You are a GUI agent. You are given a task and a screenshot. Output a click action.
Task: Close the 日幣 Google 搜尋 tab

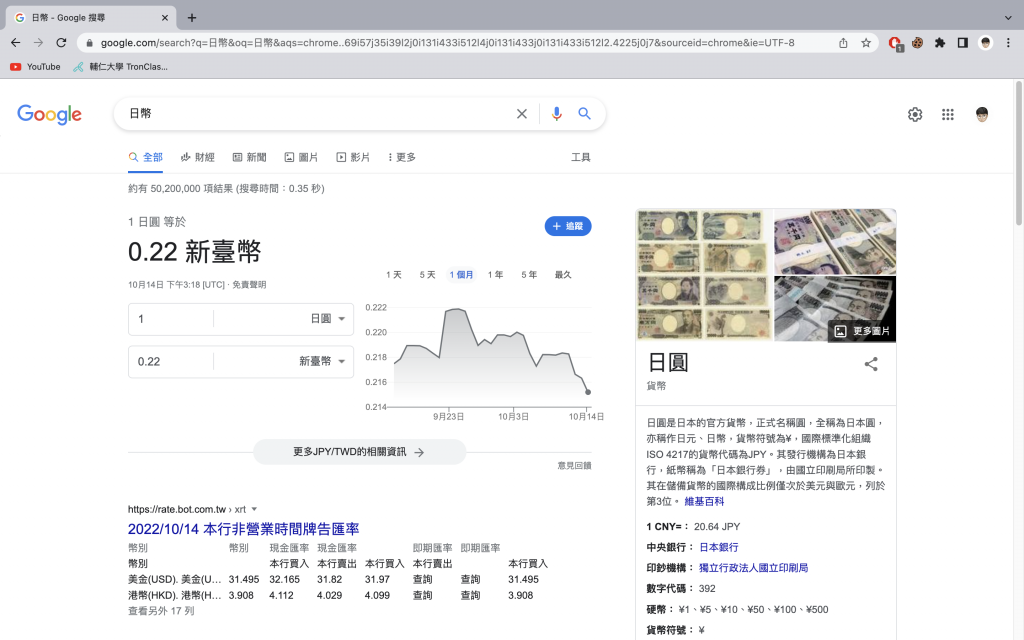coord(165,18)
